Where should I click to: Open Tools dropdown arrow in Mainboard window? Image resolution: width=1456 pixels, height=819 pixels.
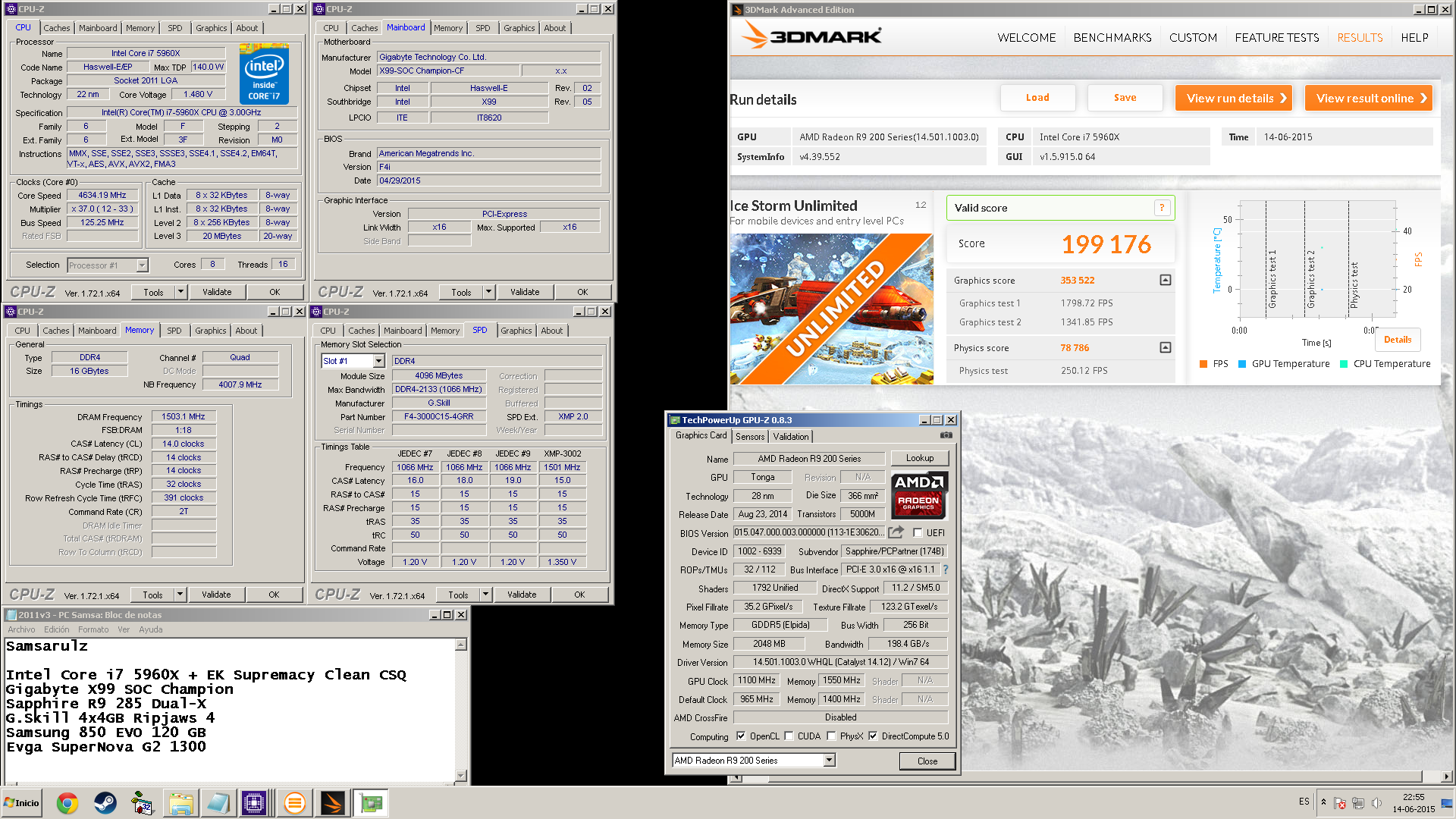click(488, 292)
